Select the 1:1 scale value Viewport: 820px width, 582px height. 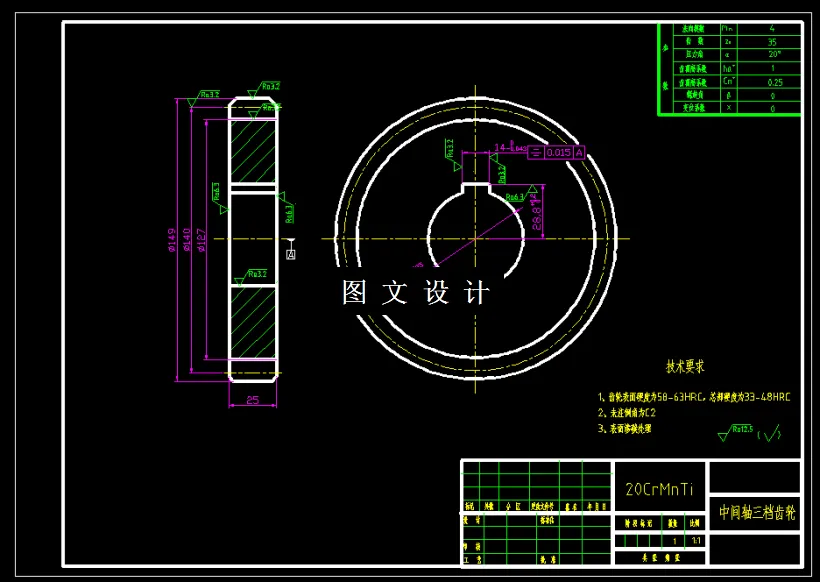[x=696, y=541]
